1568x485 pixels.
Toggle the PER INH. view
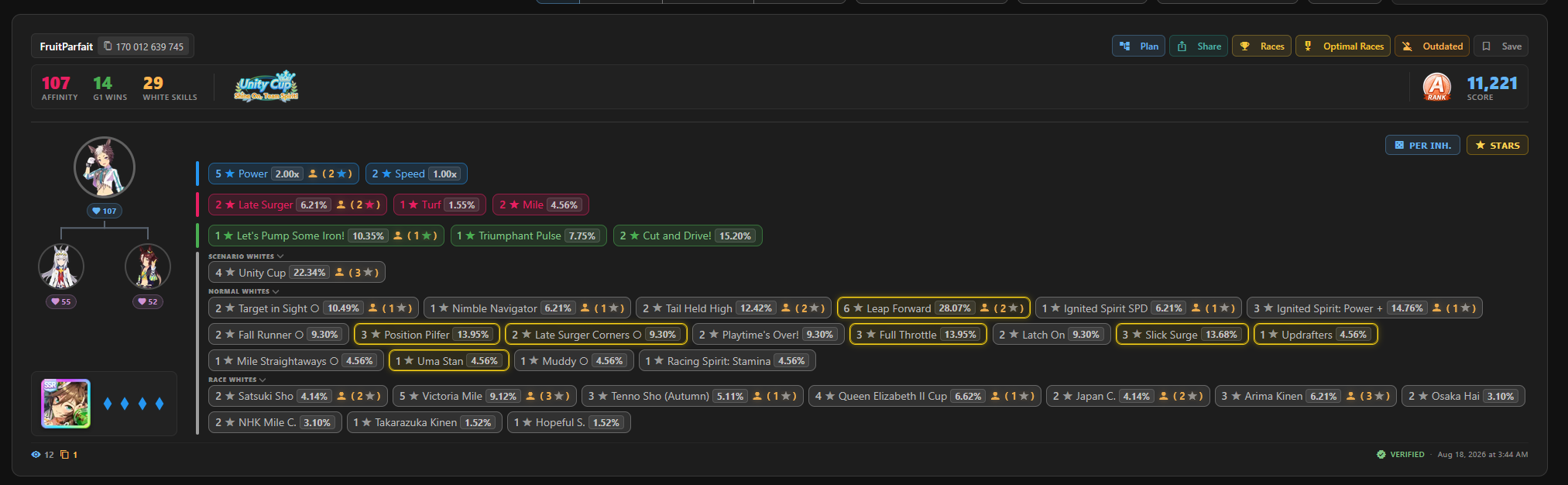coord(1422,145)
